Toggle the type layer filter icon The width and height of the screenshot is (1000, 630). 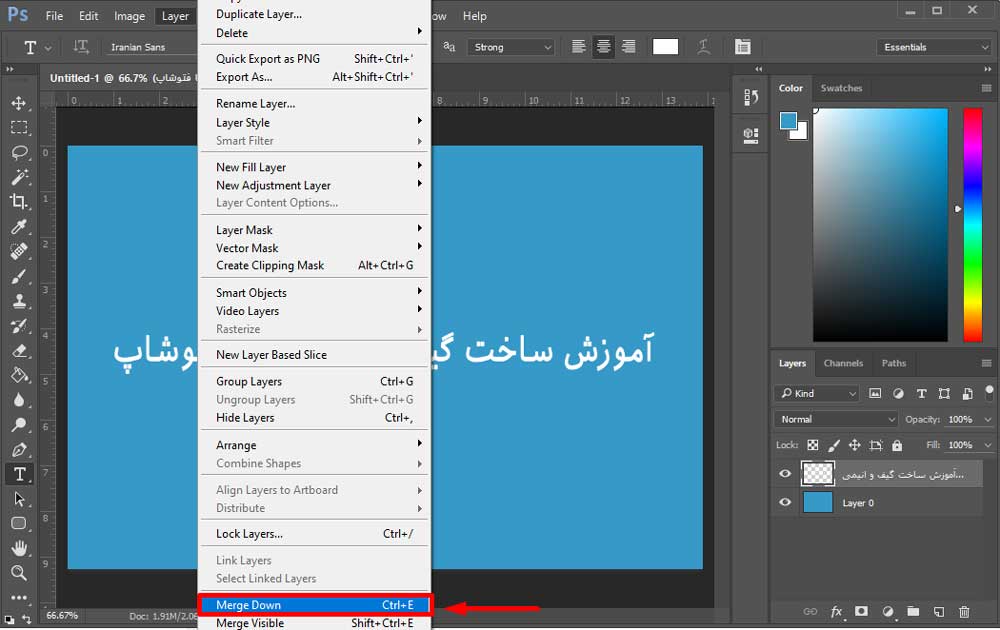pos(922,393)
